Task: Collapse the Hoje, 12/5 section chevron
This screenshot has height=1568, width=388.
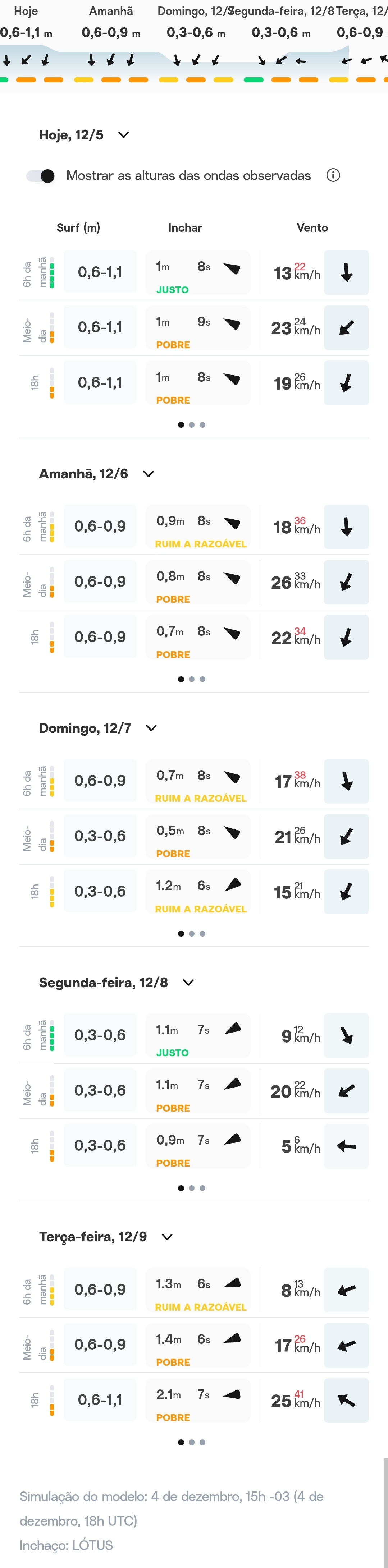Action: (124, 134)
